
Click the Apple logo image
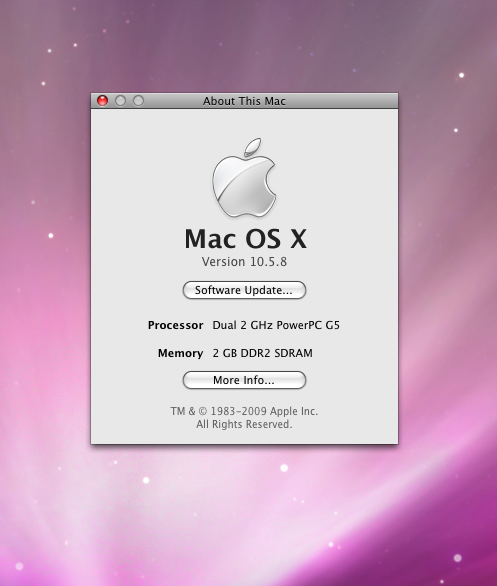pyautogui.click(x=244, y=178)
